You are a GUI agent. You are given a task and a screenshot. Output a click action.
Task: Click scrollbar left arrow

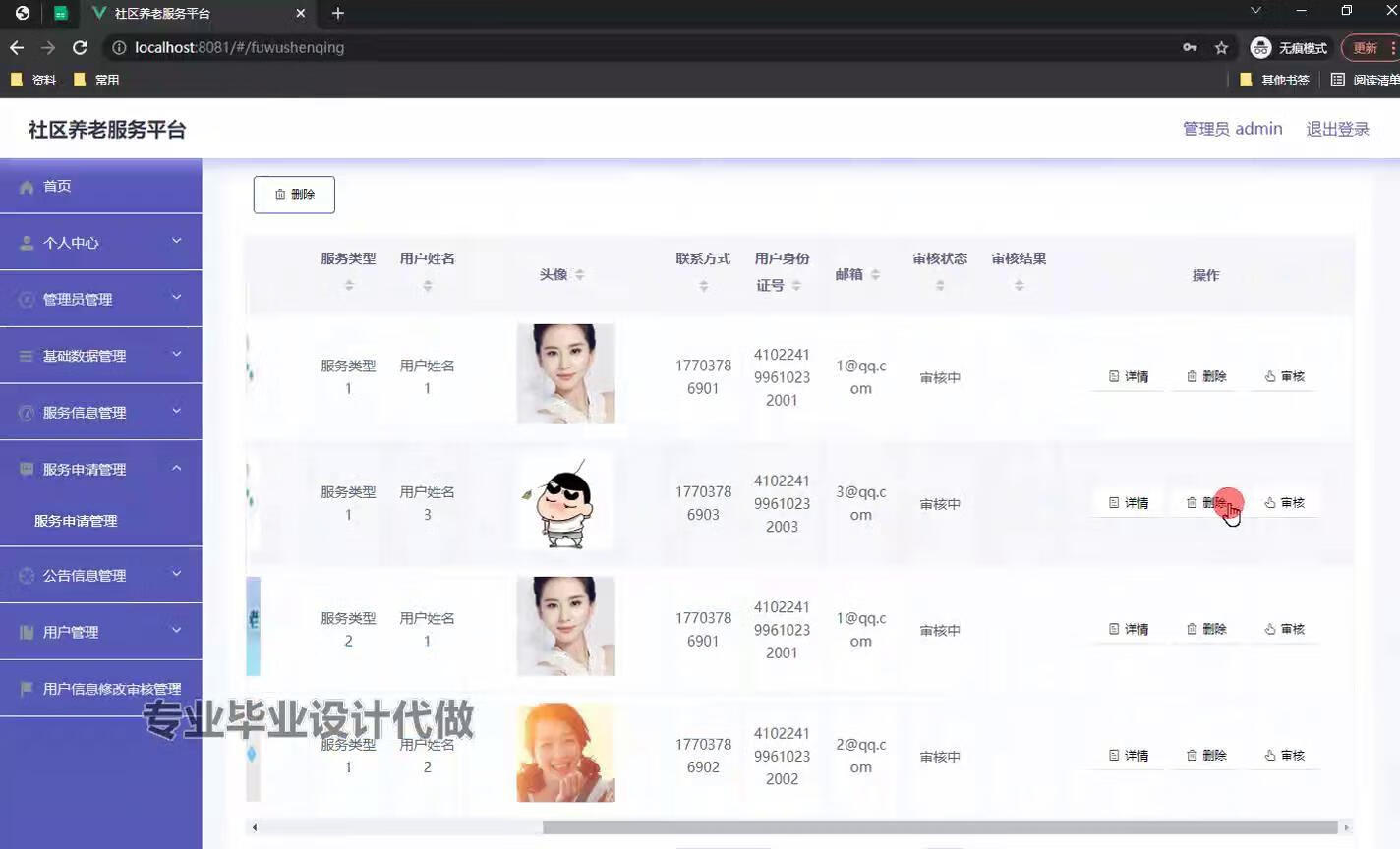(255, 827)
